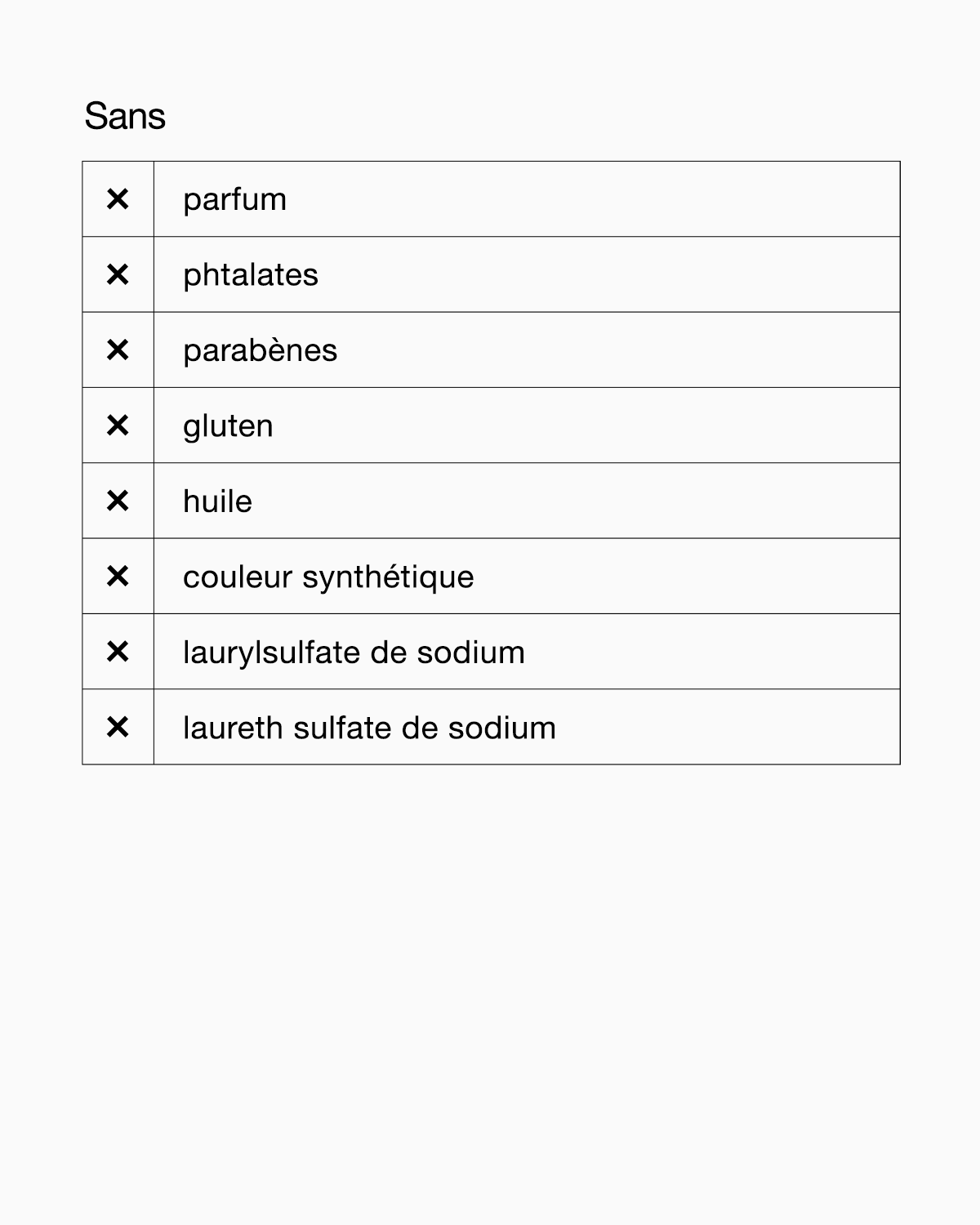Select the laureth sulfate de sodium label
This screenshot has width=980, height=1225.
tap(369, 728)
